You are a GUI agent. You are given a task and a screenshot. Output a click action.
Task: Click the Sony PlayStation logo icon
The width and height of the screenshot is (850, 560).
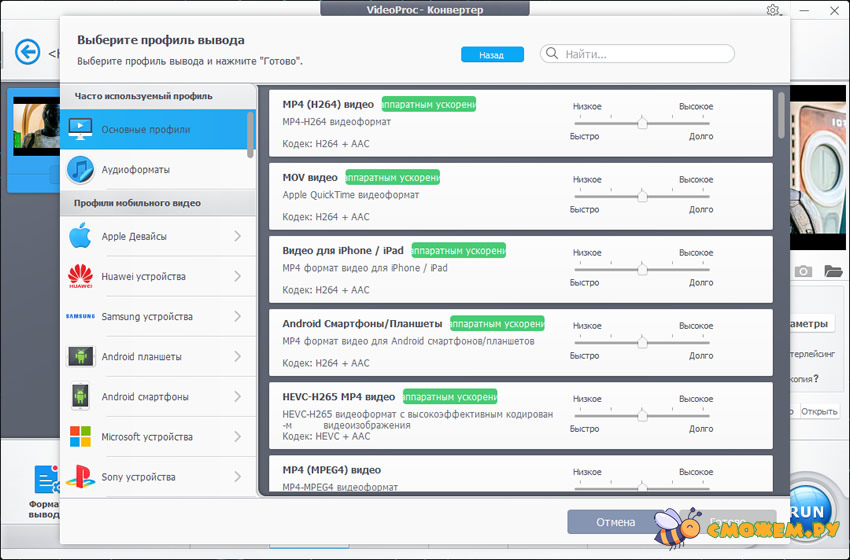(80, 477)
